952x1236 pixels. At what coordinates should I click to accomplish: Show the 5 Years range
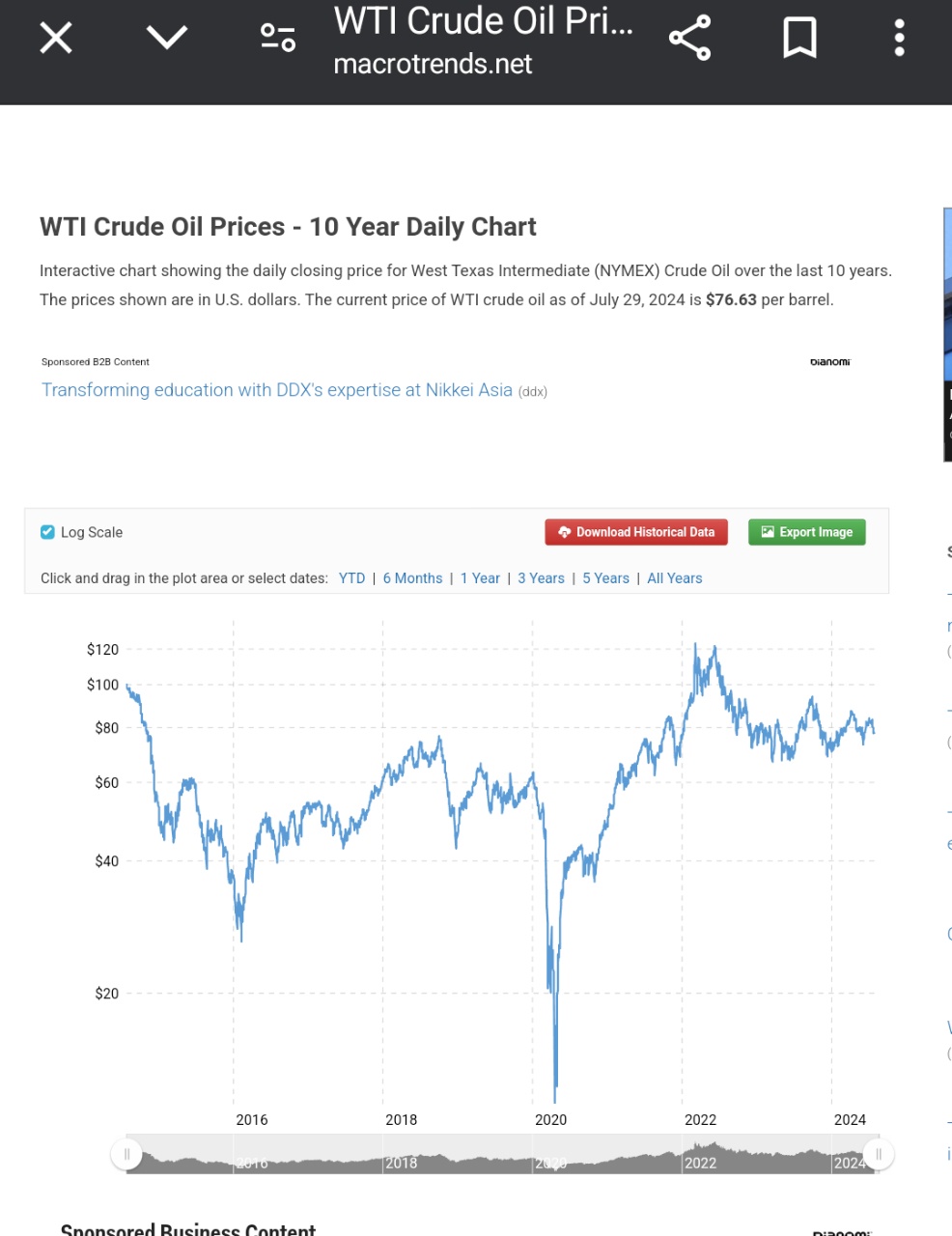tap(605, 578)
